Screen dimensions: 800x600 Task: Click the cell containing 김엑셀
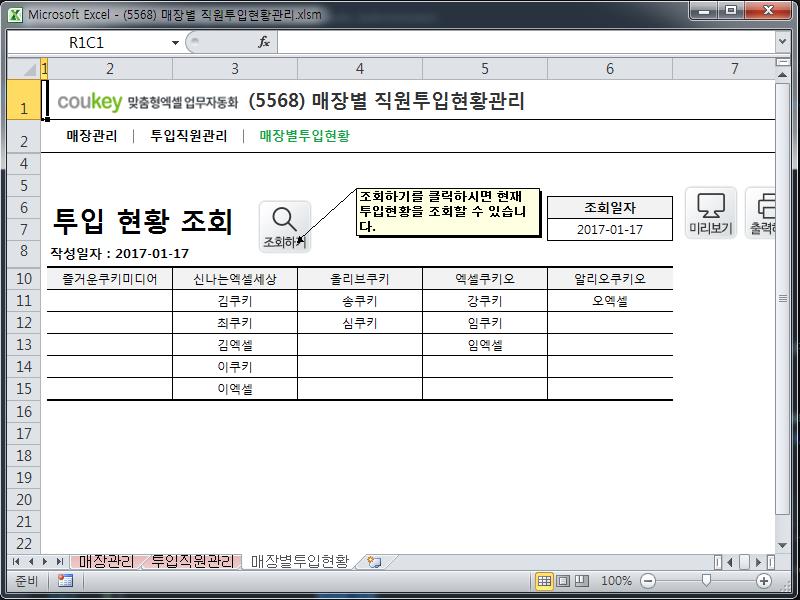pyautogui.click(x=235, y=345)
